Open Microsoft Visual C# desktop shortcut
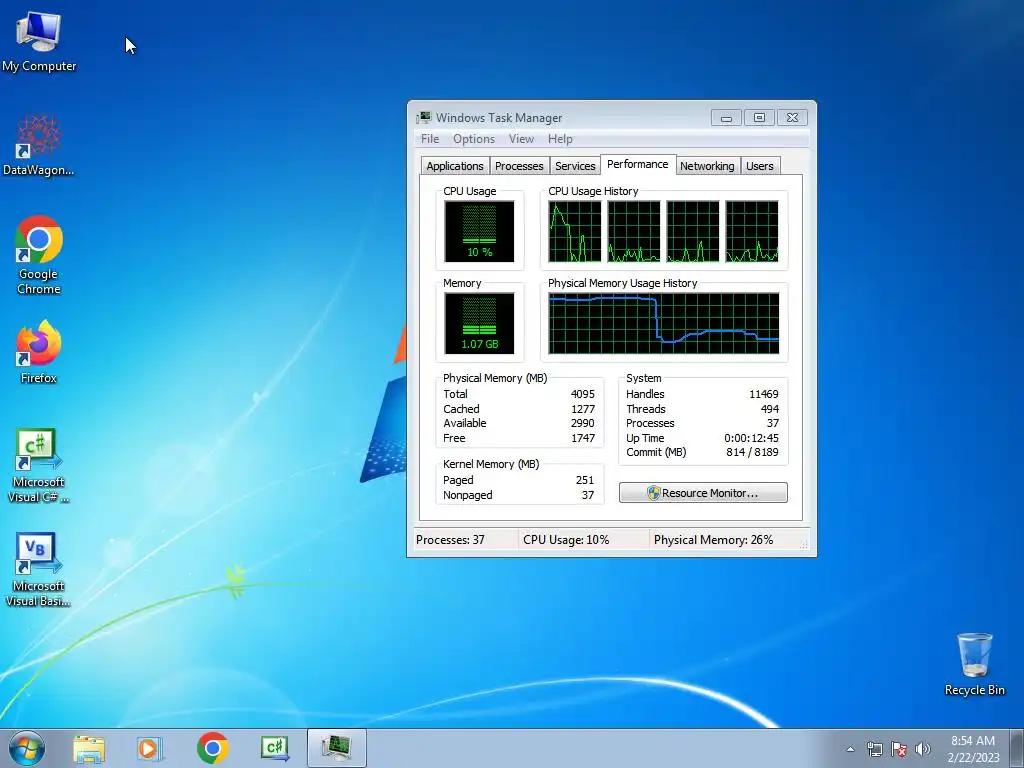Viewport: 1024px width, 768px height. pyautogui.click(x=39, y=466)
